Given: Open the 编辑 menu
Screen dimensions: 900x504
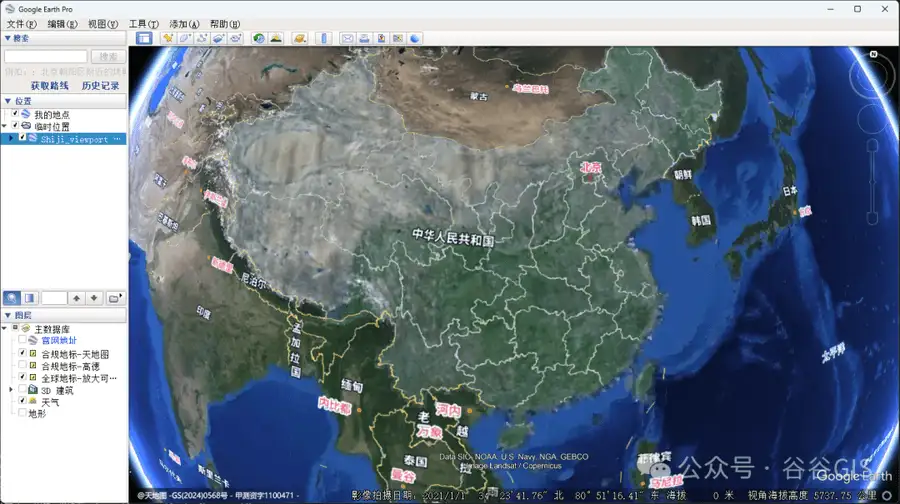Looking at the screenshot, I should pos(62,24).
